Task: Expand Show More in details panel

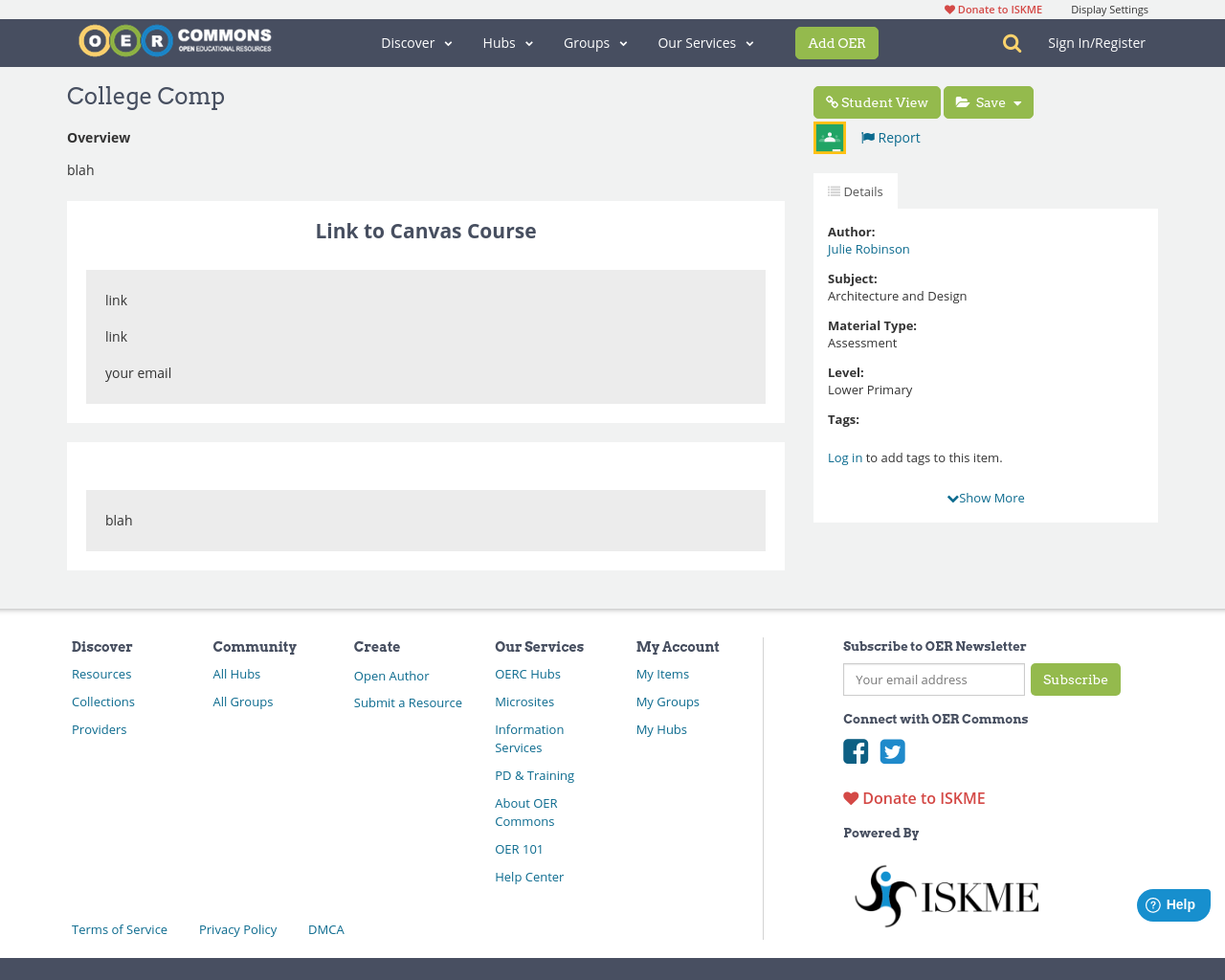Action: (986, 498)
